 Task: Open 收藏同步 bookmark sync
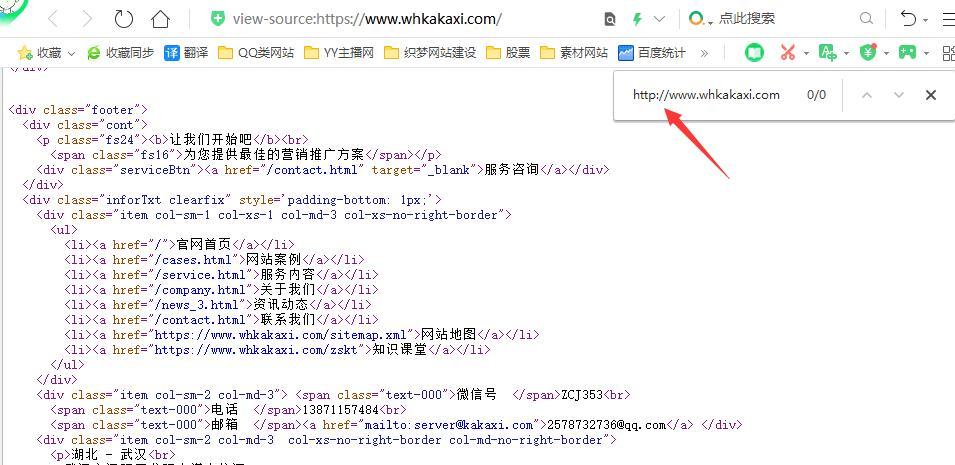coord(121,53)
